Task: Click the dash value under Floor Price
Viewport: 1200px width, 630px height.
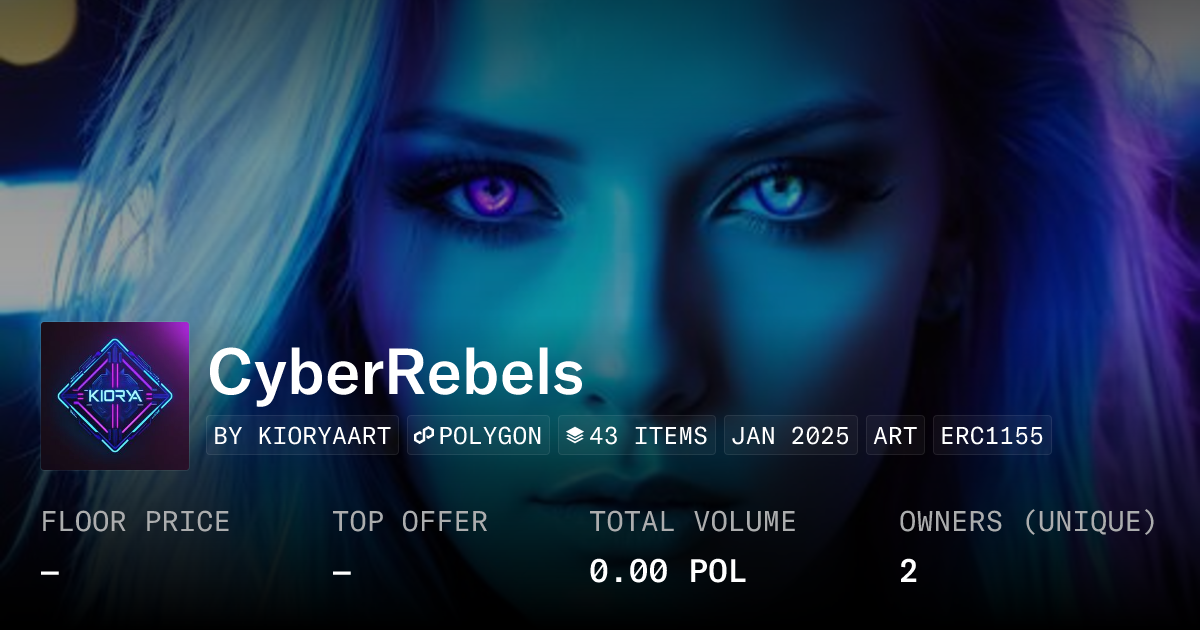Action: pyautogui.click(x=50, y=572)
